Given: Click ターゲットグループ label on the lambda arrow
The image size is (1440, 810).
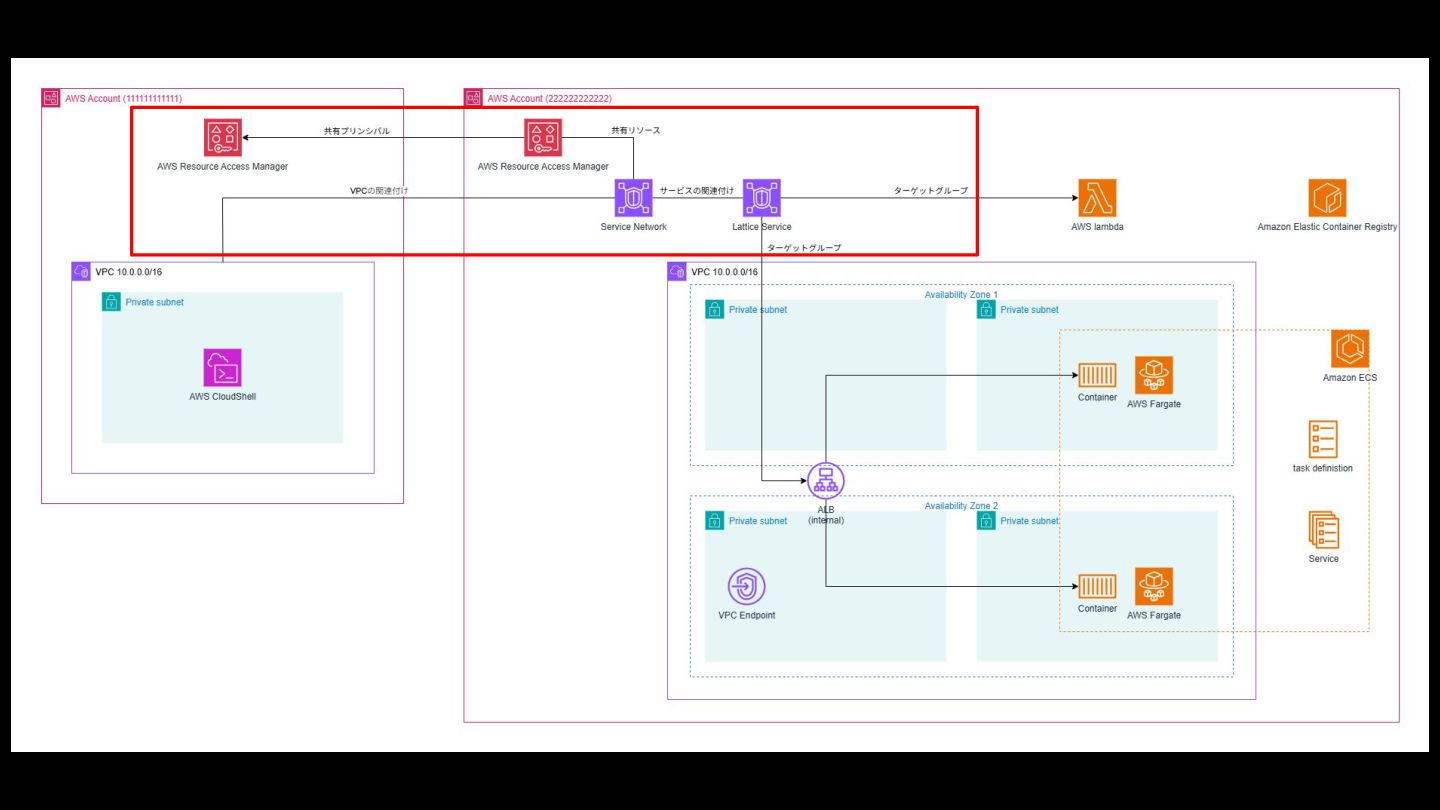Looking at the screenshot, I should pos(930,190).
